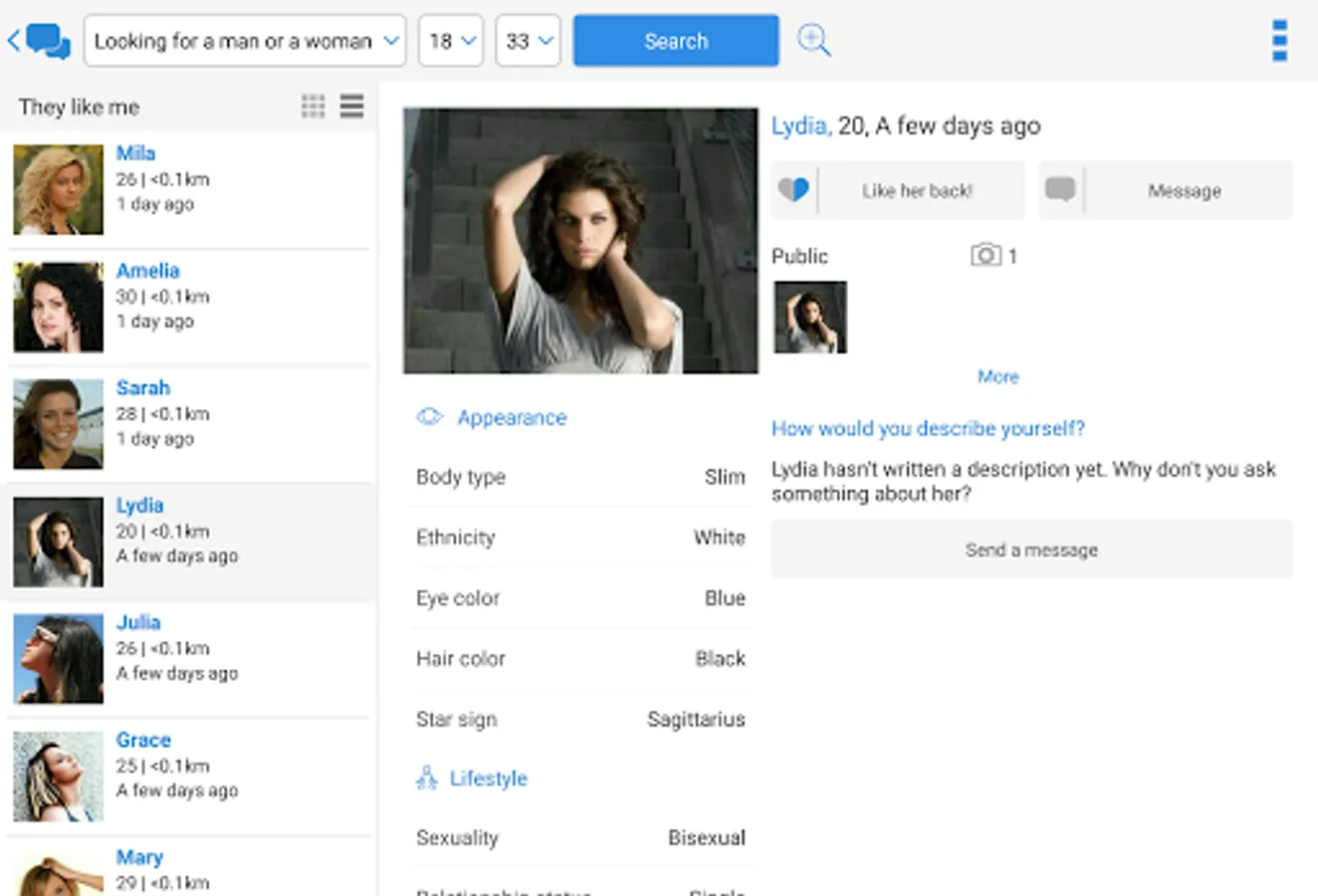The width and height of the screenshot is (1318, 896).
Task: Go back with the left arrow
Action: (x=13, y=41)
